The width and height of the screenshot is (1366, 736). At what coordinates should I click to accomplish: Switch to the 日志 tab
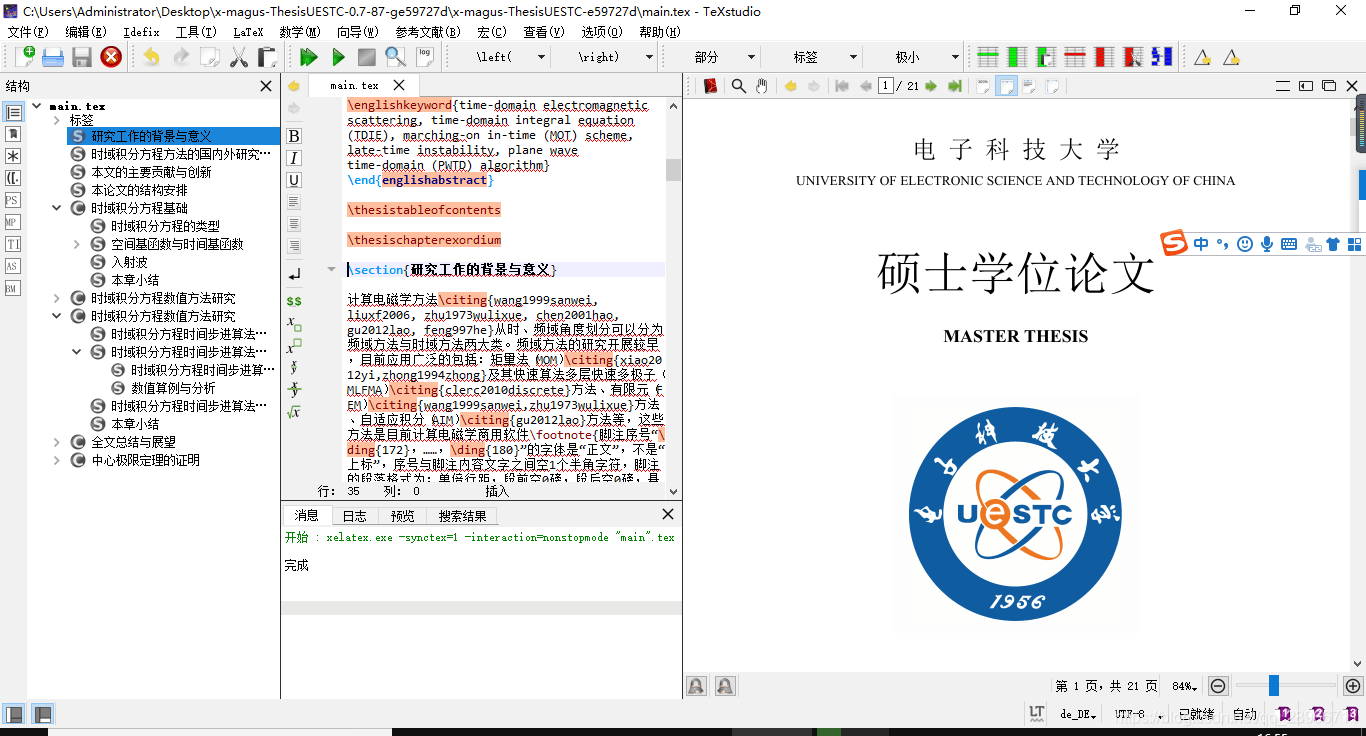coord(354,516)
